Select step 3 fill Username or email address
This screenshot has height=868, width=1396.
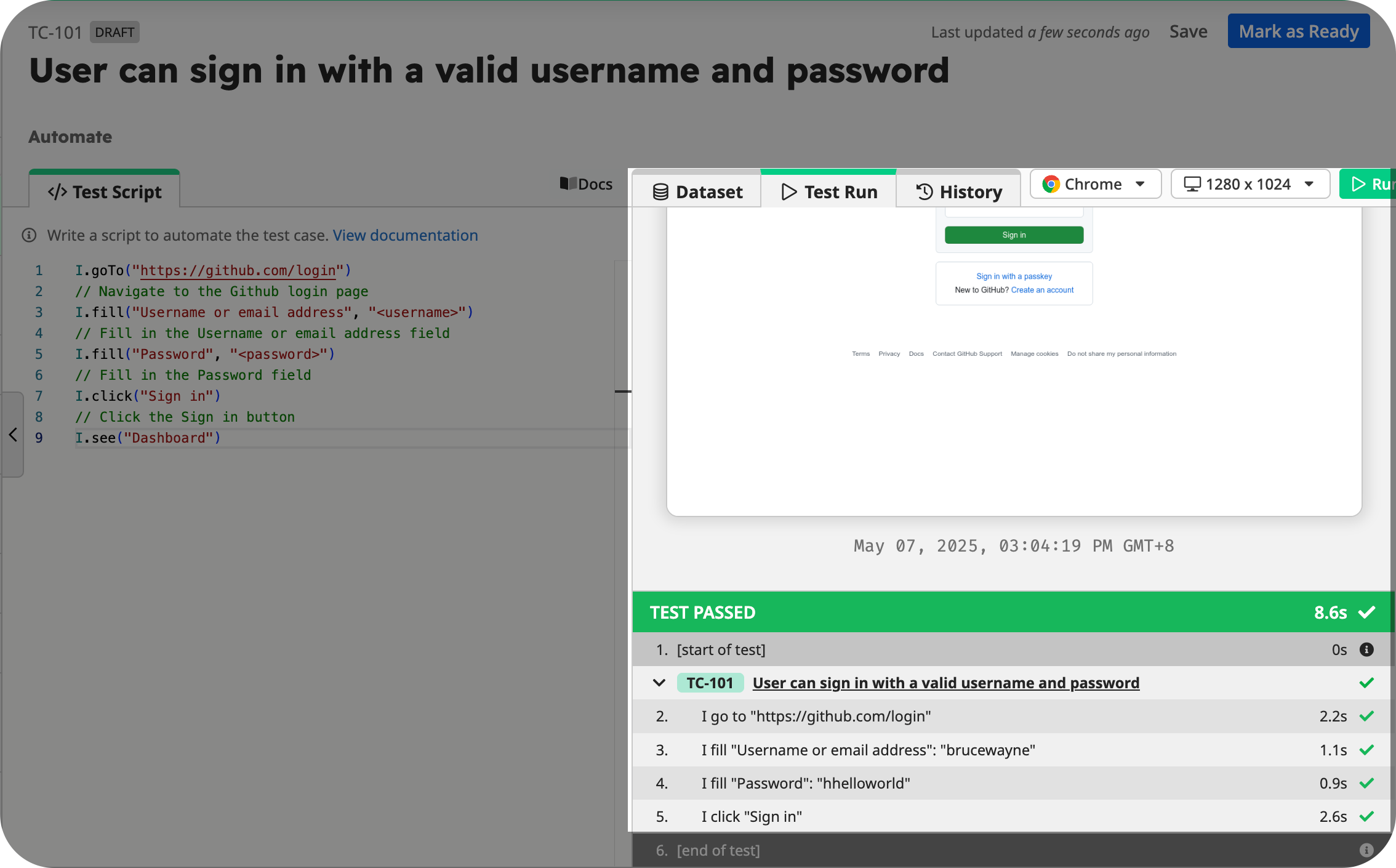point(1014,750)
